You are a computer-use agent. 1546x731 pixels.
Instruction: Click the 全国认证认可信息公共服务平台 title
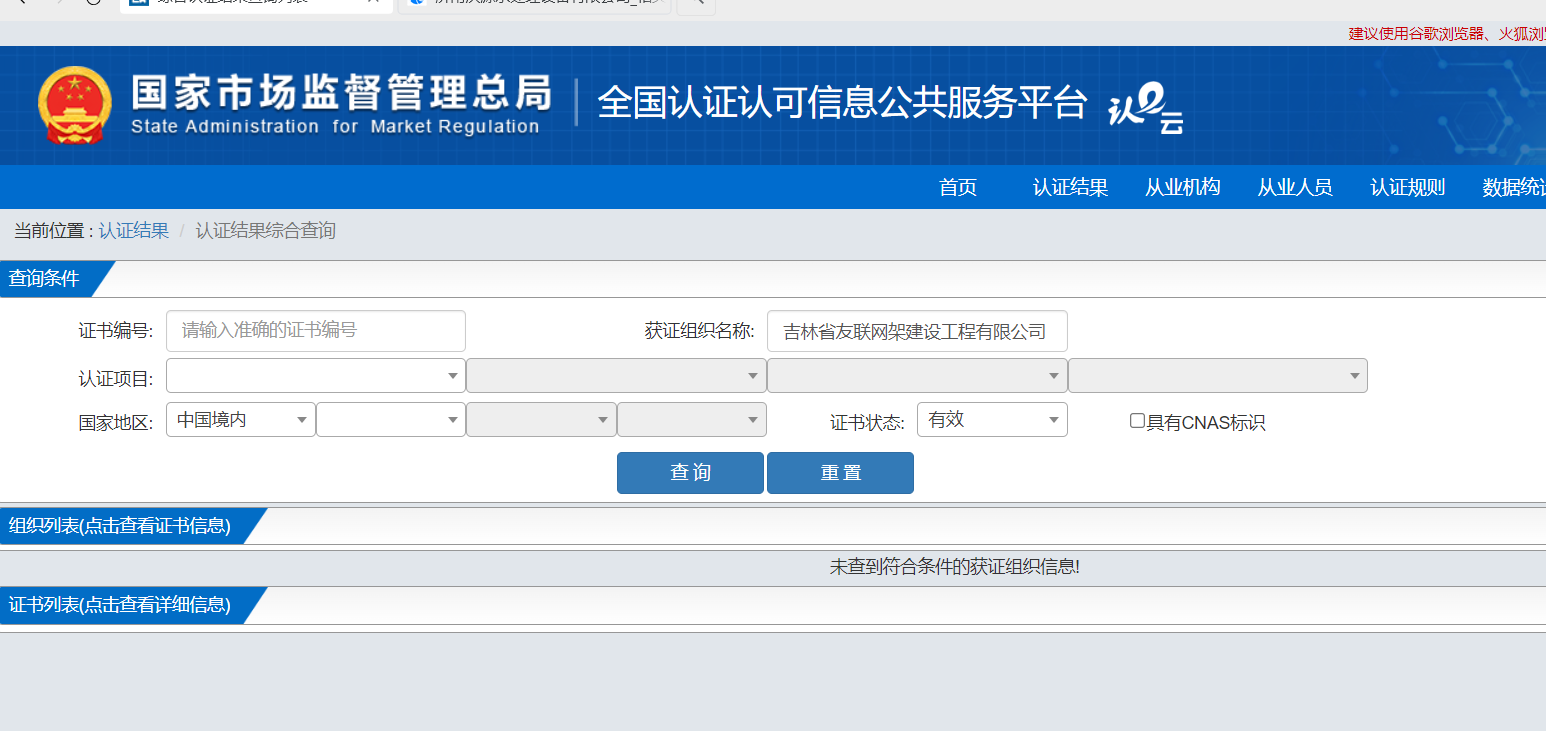[842, 103]
